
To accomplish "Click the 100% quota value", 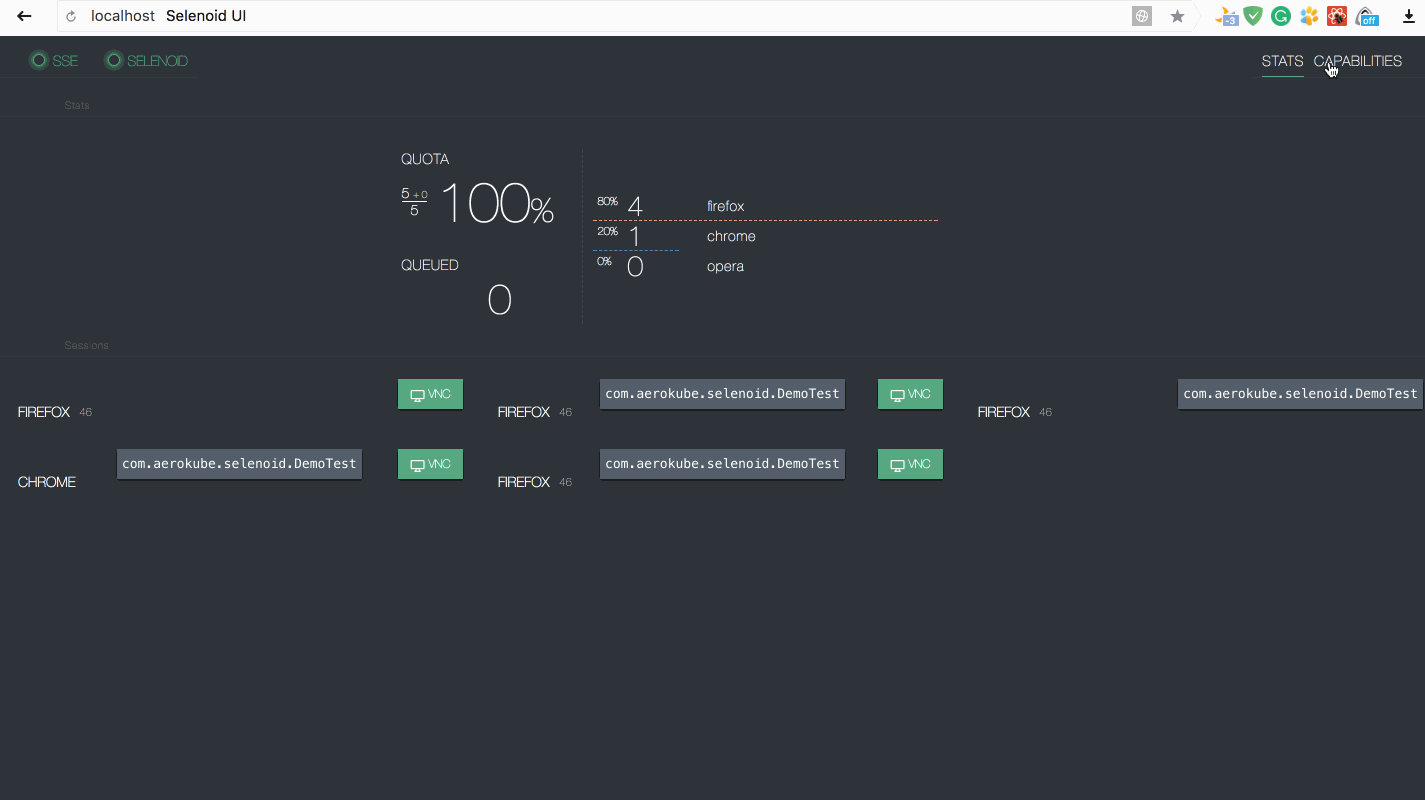I will coord(497,204).
